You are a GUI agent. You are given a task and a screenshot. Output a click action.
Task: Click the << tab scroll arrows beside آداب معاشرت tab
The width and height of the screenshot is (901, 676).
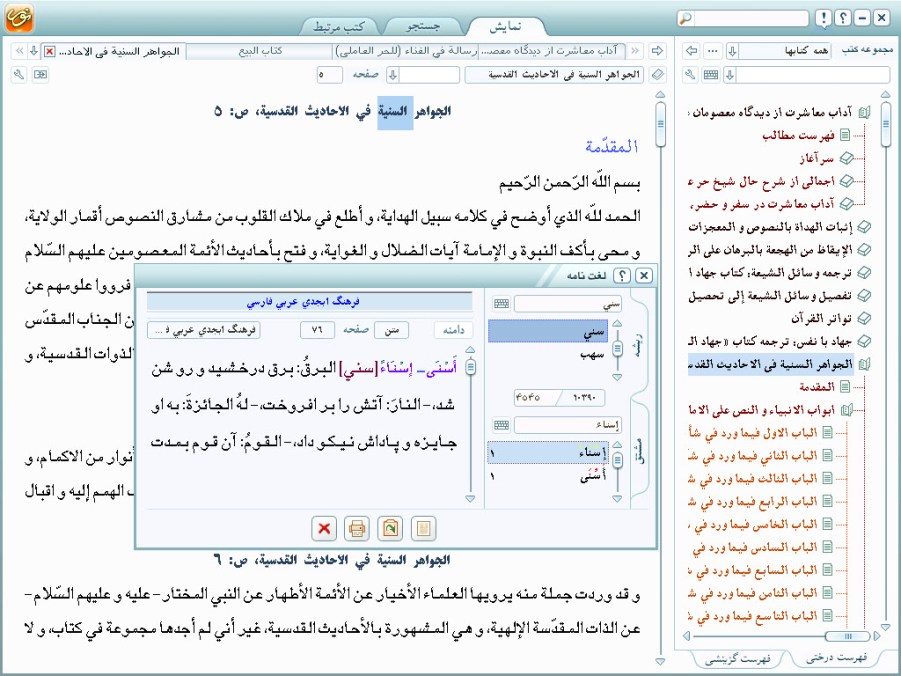click(x=635, y=51)
